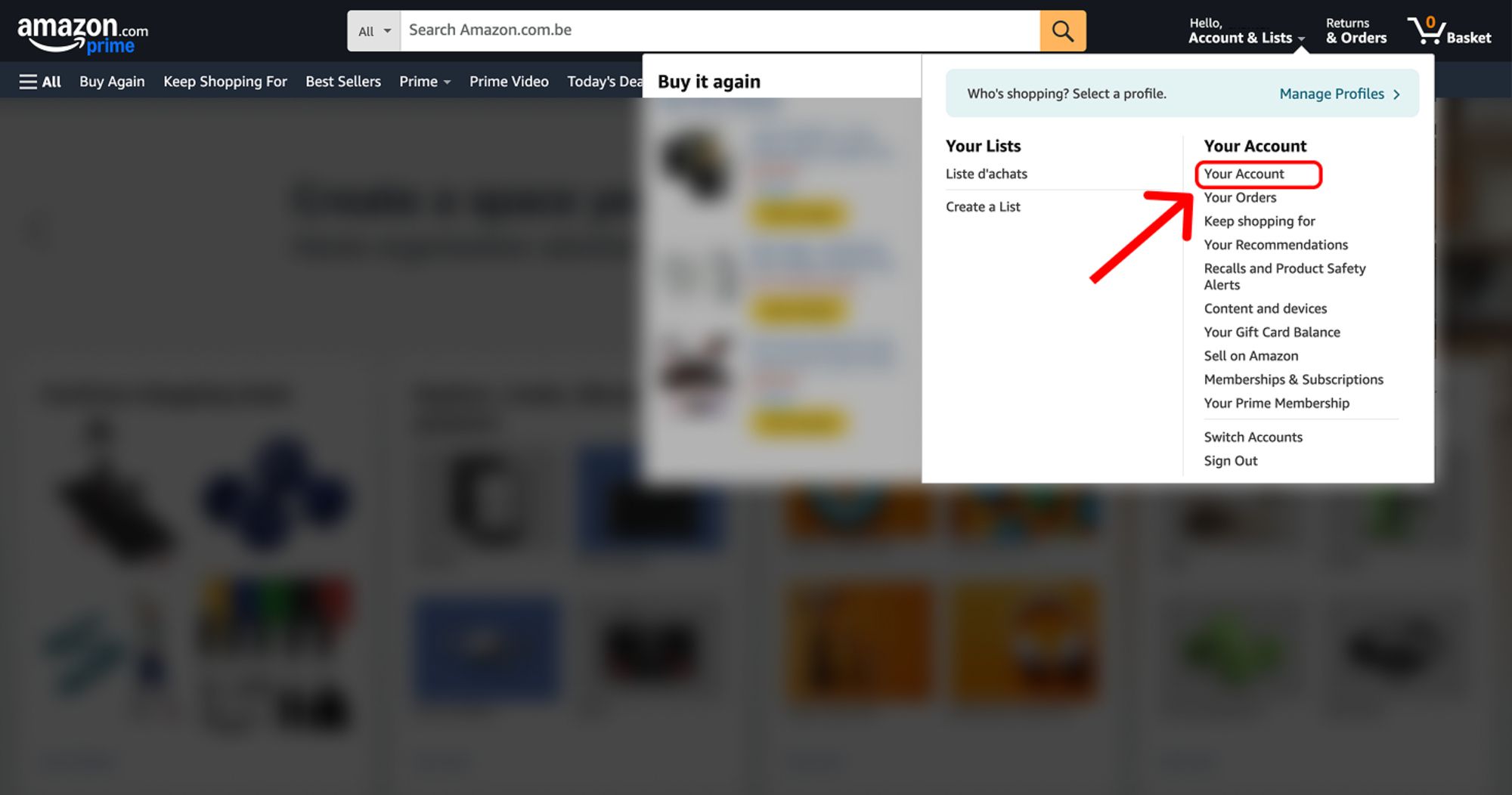1512x795 pixels.
Task: Open Recalls and Product Safety Alerts
Action: 1285,277
